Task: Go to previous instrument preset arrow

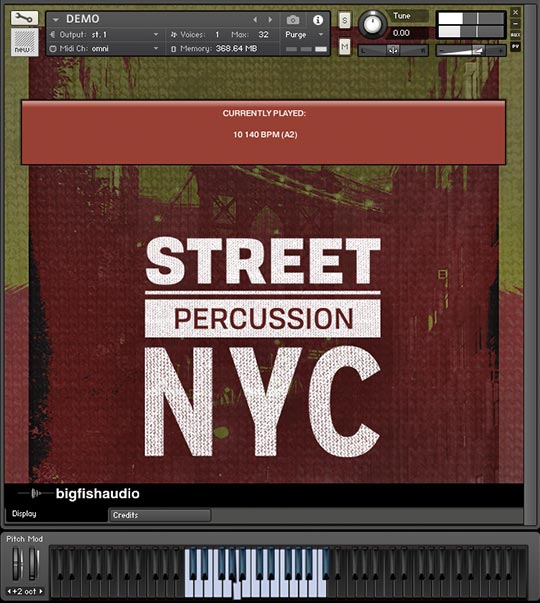Action: 255,19
